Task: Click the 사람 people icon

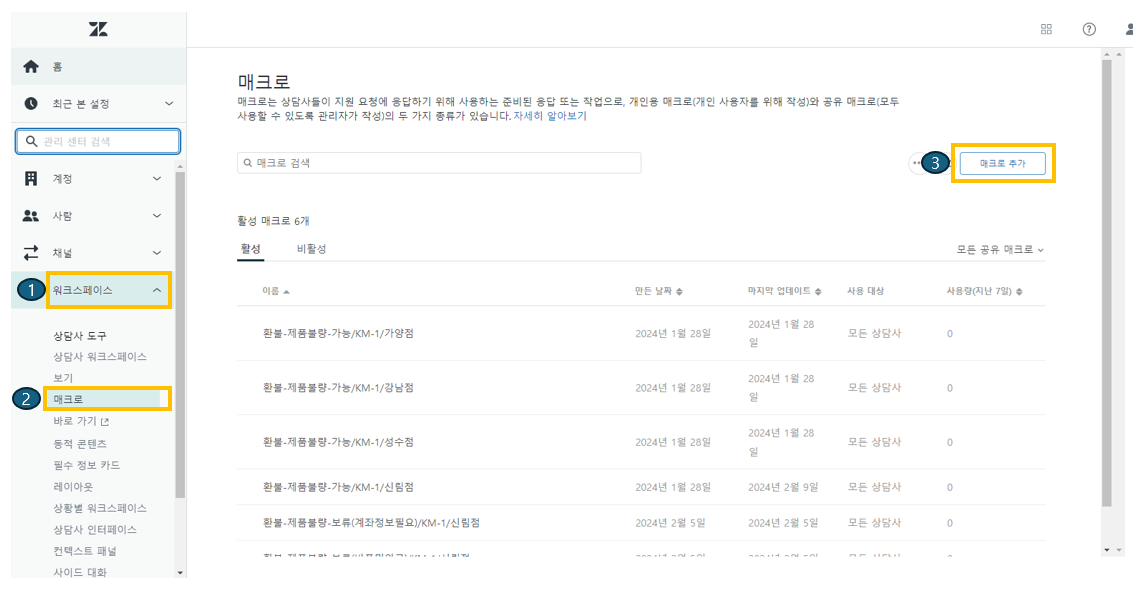Action: pos(30,215)
